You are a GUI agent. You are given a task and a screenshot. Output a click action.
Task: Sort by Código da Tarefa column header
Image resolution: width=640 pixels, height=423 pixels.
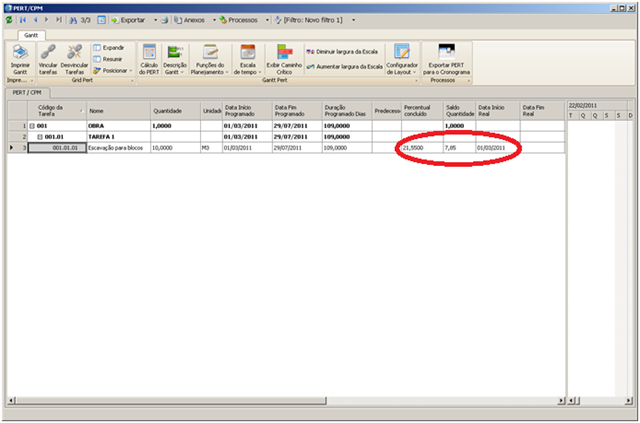pyautogui.click(x=57, y=111)
